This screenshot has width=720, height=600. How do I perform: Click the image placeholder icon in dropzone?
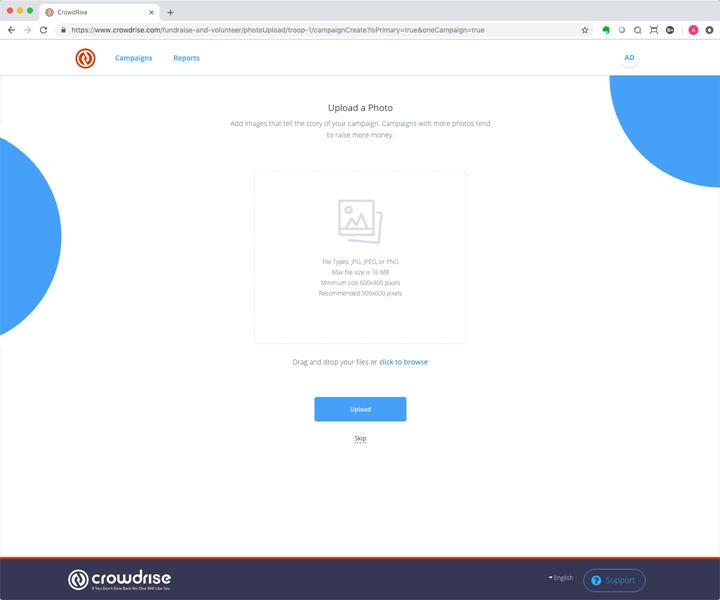[x=360, y=221]
